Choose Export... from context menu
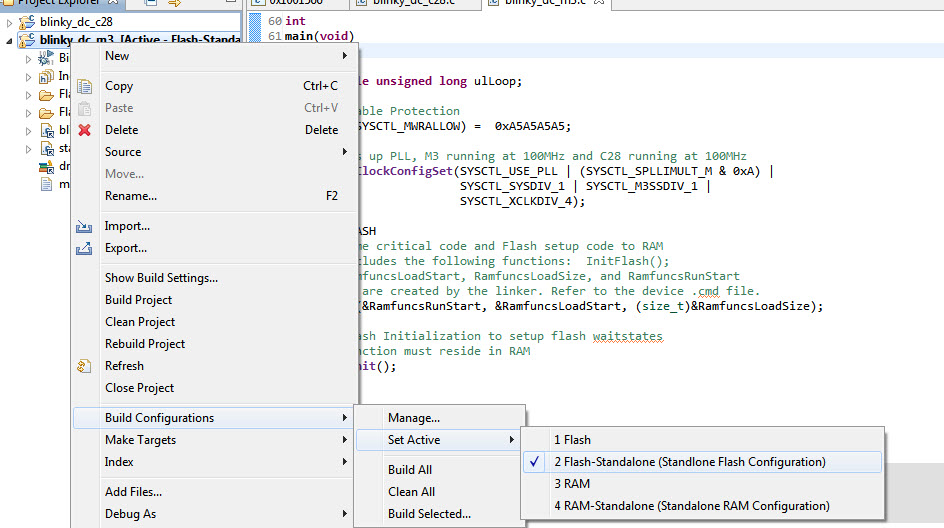944x528 pixels. coord(213,248)
